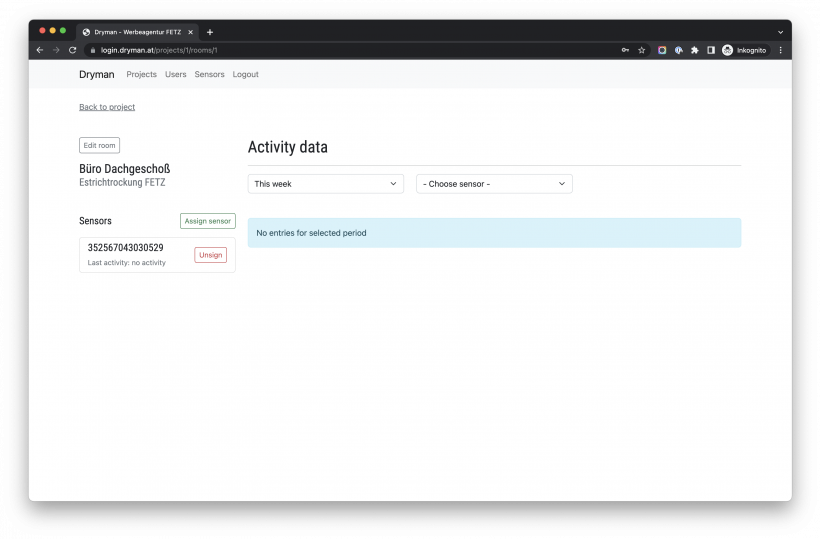Follow the 'Back to project' link
Viewport: 820px width, 539px height.
pos(107,107)
